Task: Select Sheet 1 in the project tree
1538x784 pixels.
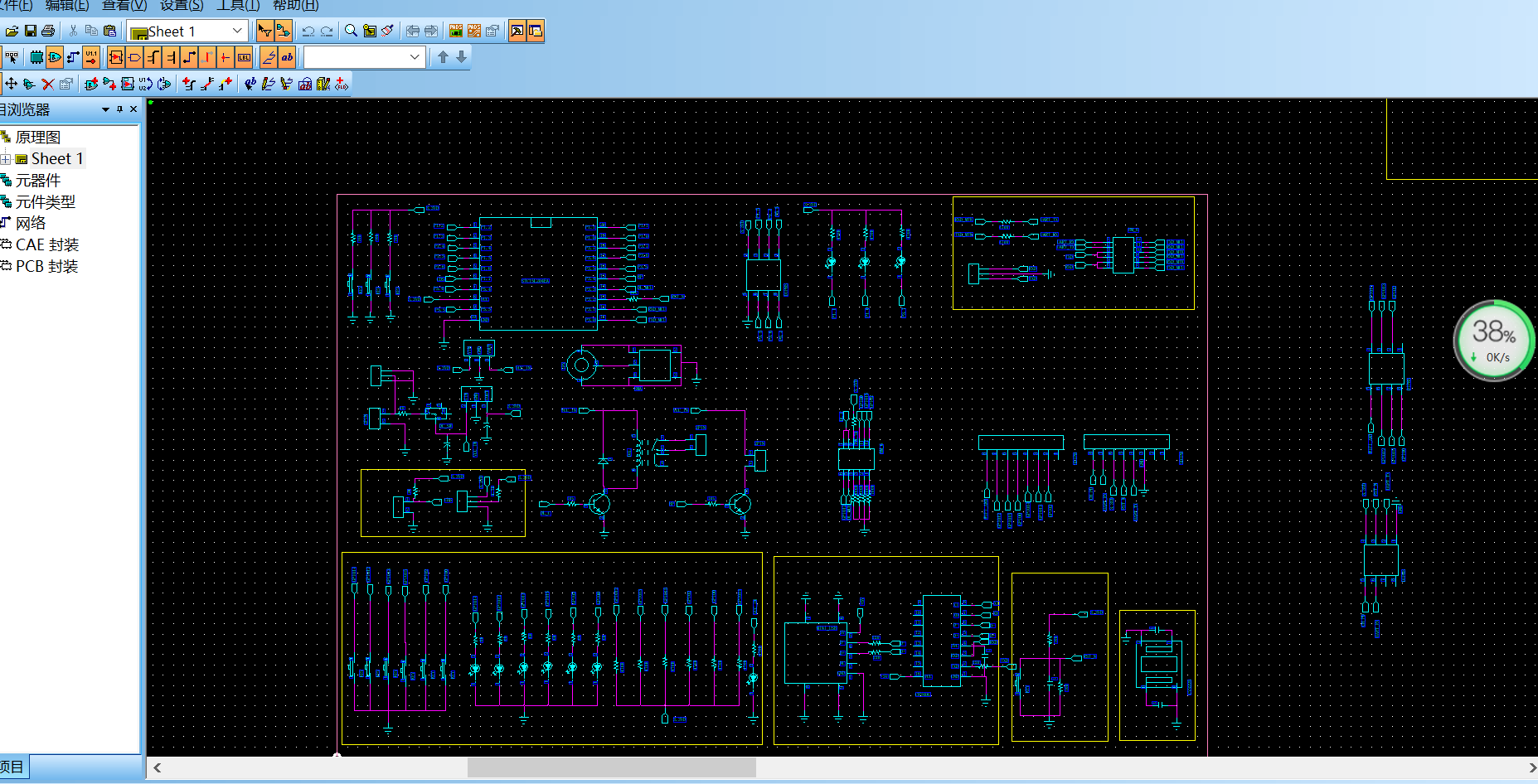Action: pos(57,159)
